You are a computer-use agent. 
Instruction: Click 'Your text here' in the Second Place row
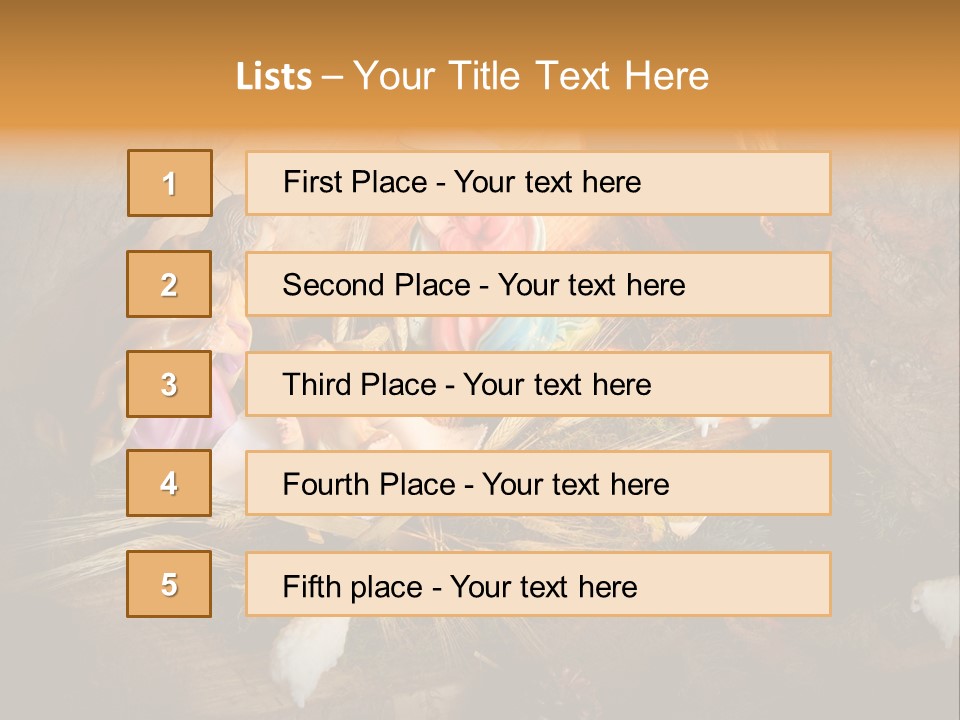pos(592,285)
